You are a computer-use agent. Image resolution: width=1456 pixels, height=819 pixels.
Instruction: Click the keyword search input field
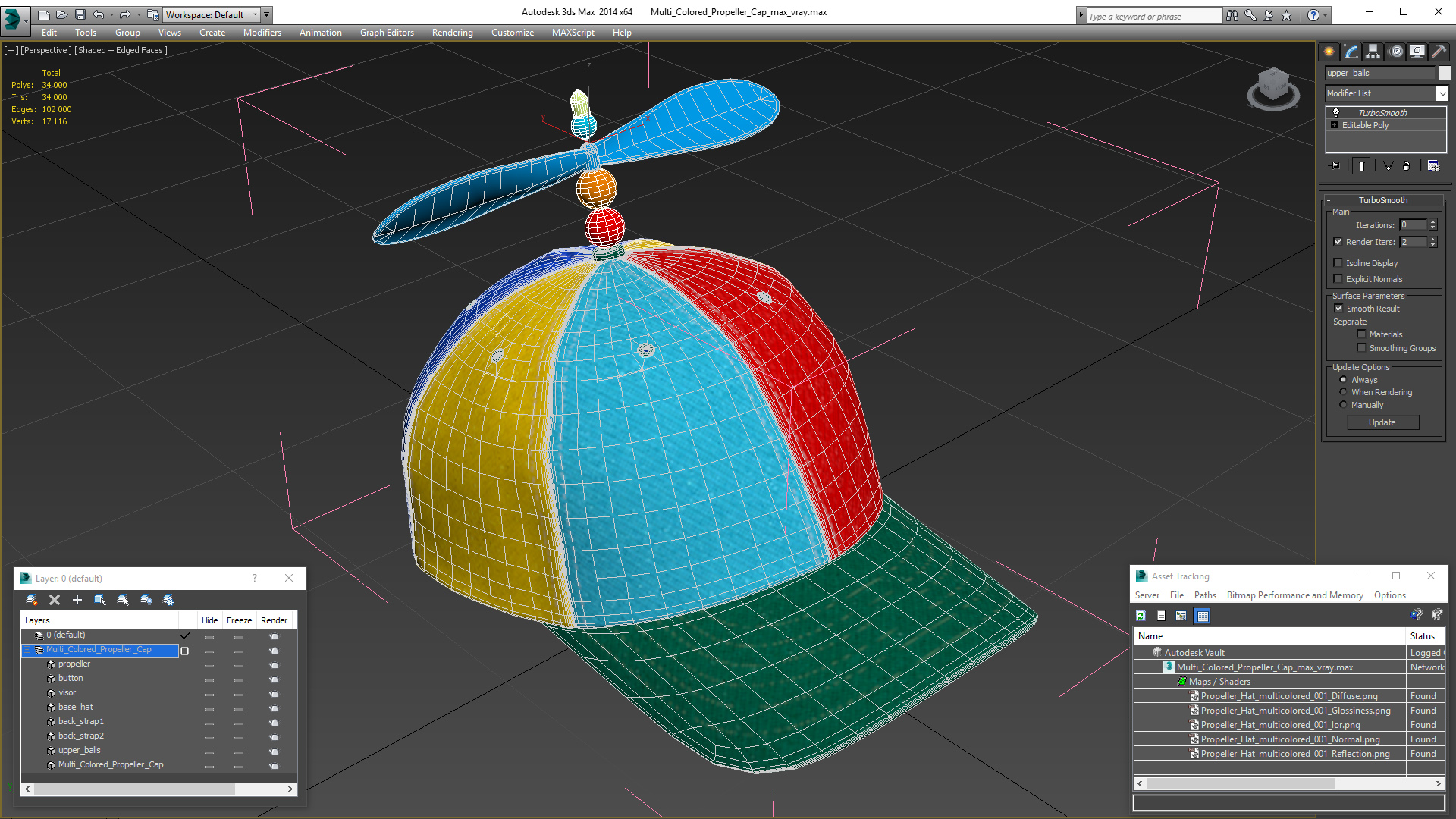1153,16
